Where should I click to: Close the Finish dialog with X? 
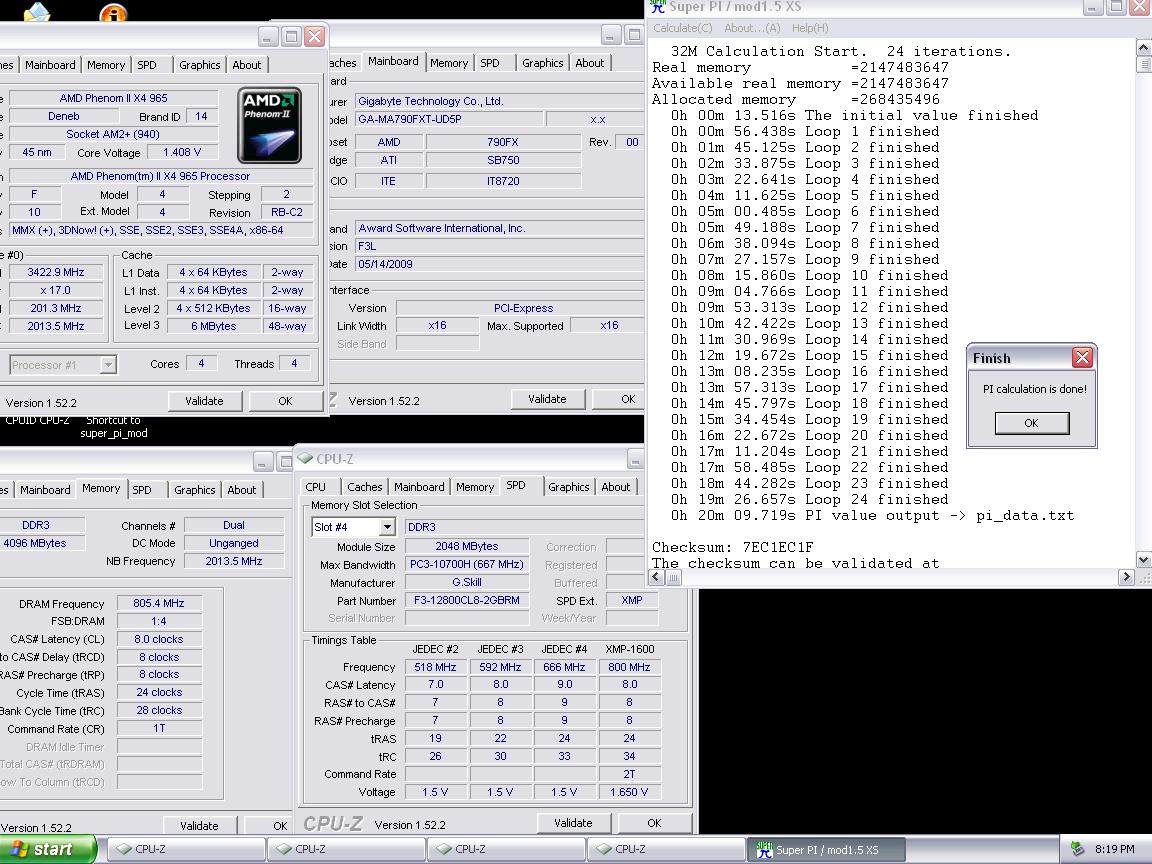coord(1081,358)
